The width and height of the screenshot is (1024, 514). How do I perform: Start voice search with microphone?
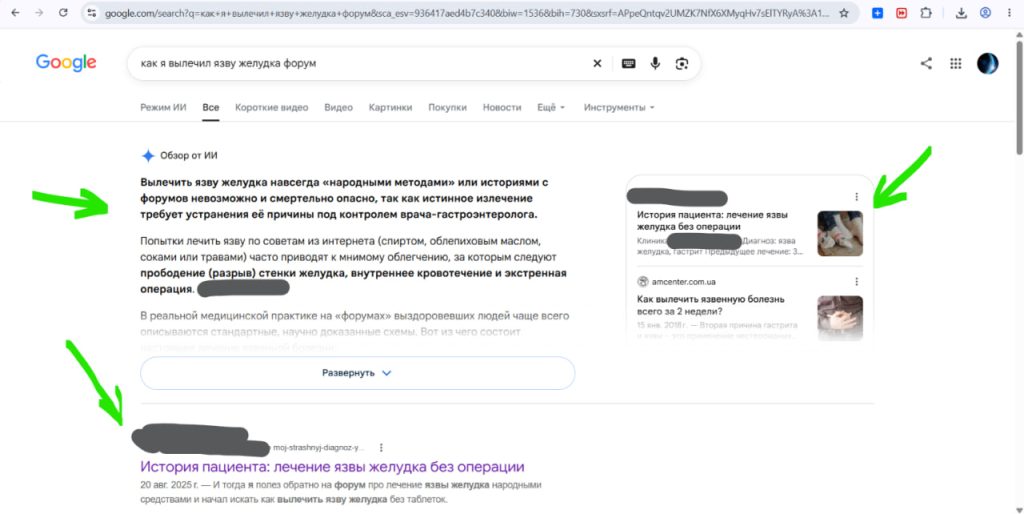(x=655, y=63)
